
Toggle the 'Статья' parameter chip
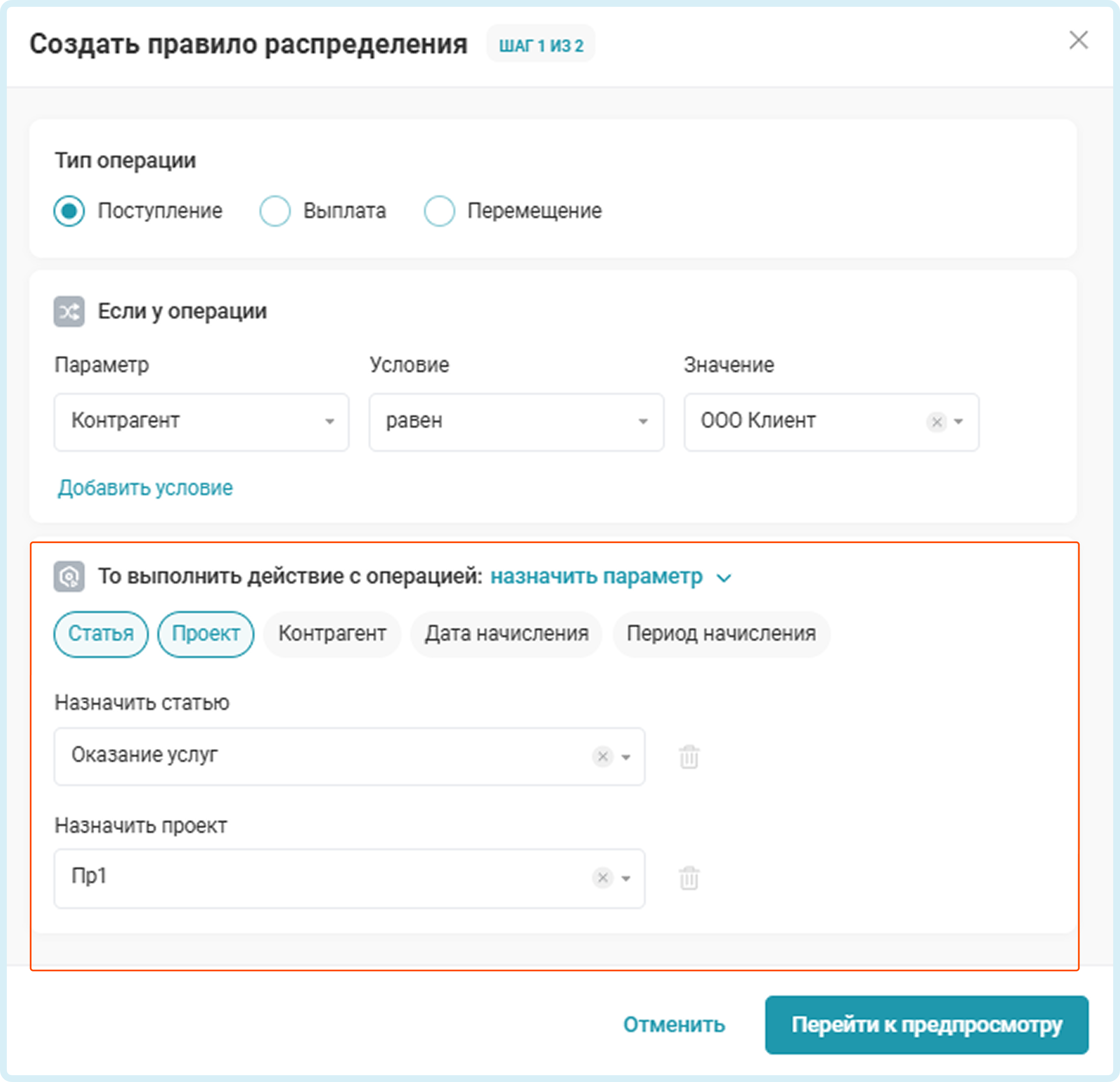point(101,634)
